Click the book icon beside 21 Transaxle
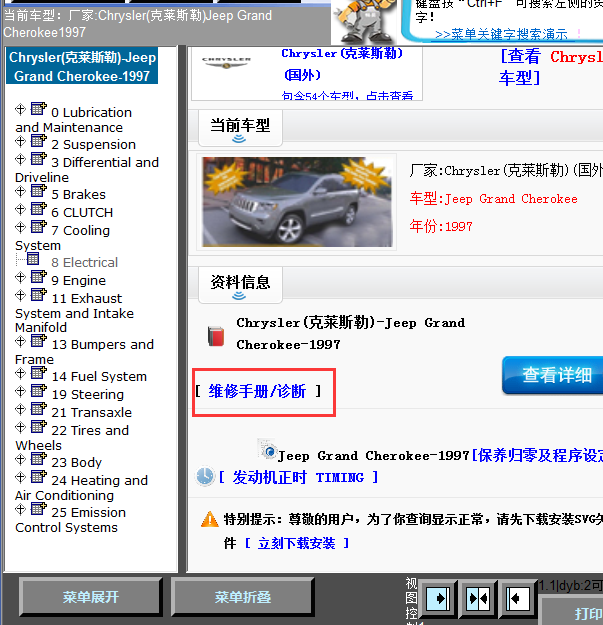603x625 pixels. click(39, 409)
